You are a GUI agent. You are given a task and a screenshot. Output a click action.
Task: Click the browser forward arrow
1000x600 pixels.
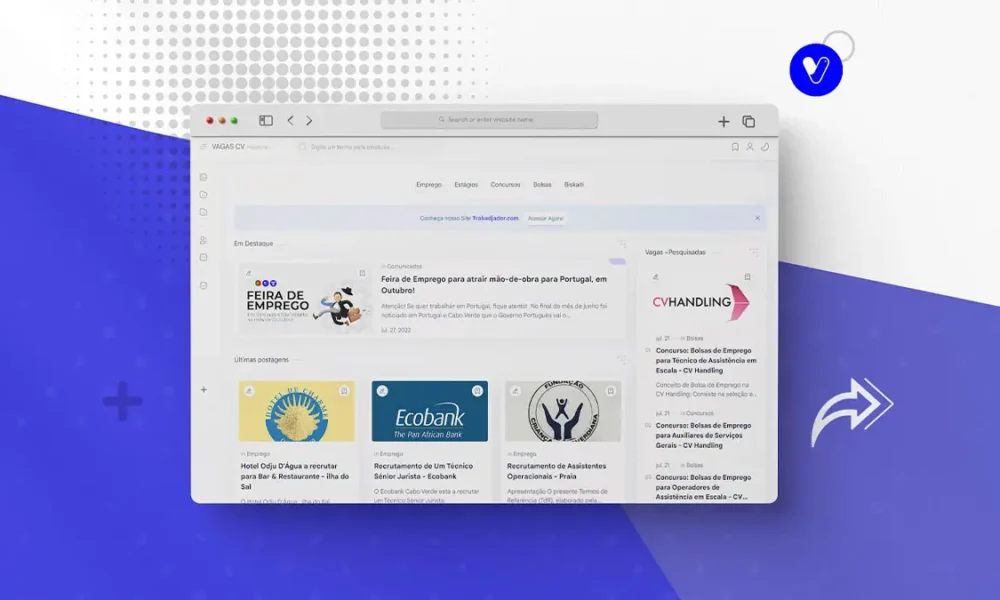[x=309, y=121]
